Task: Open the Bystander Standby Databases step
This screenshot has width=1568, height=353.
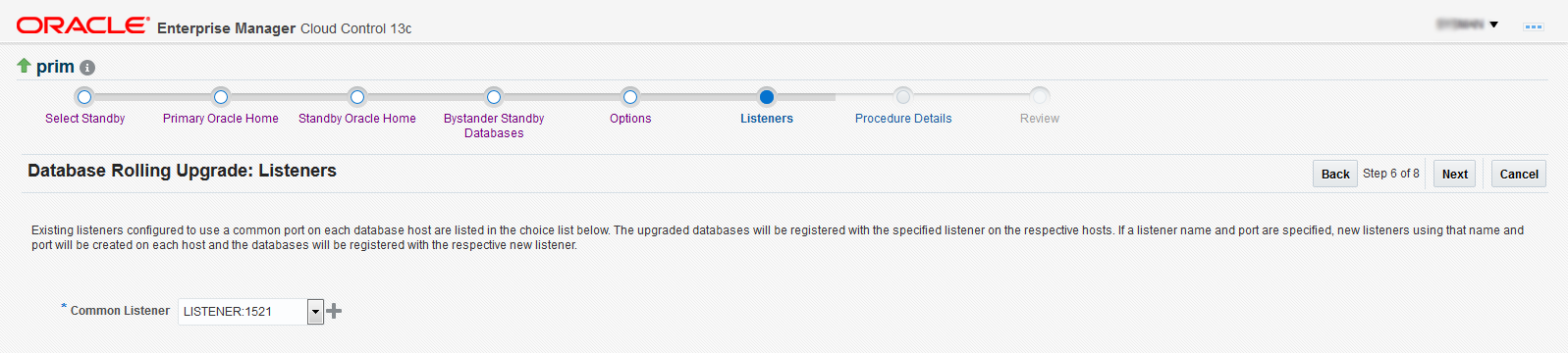Action: (x=494, y=126)
